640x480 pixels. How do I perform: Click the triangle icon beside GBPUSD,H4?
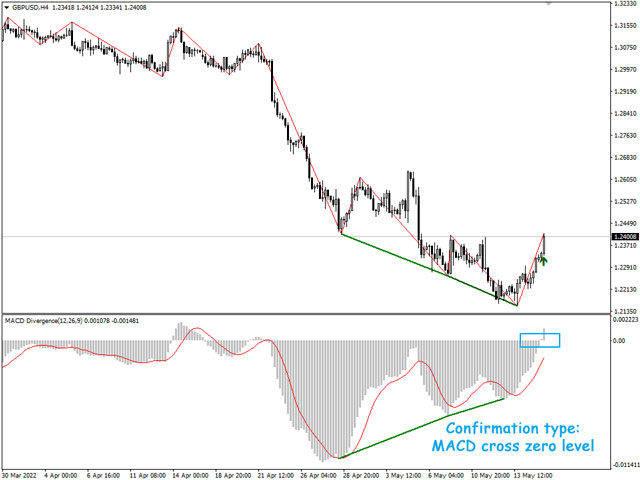(7, 7)
